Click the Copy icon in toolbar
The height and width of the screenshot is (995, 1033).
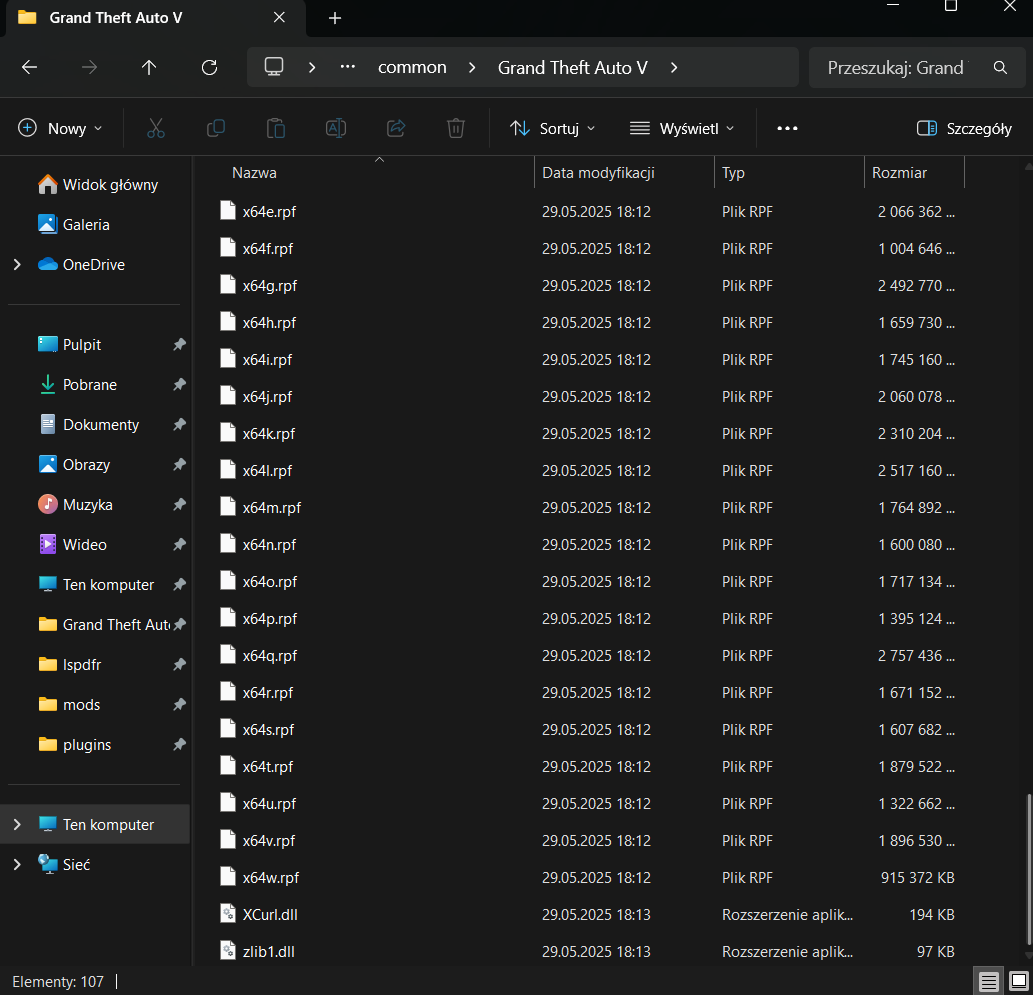pos(215,128)
